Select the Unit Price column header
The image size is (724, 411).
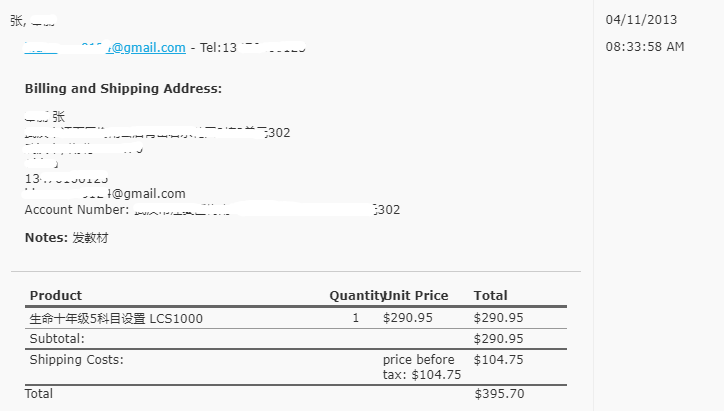point(416,296)
